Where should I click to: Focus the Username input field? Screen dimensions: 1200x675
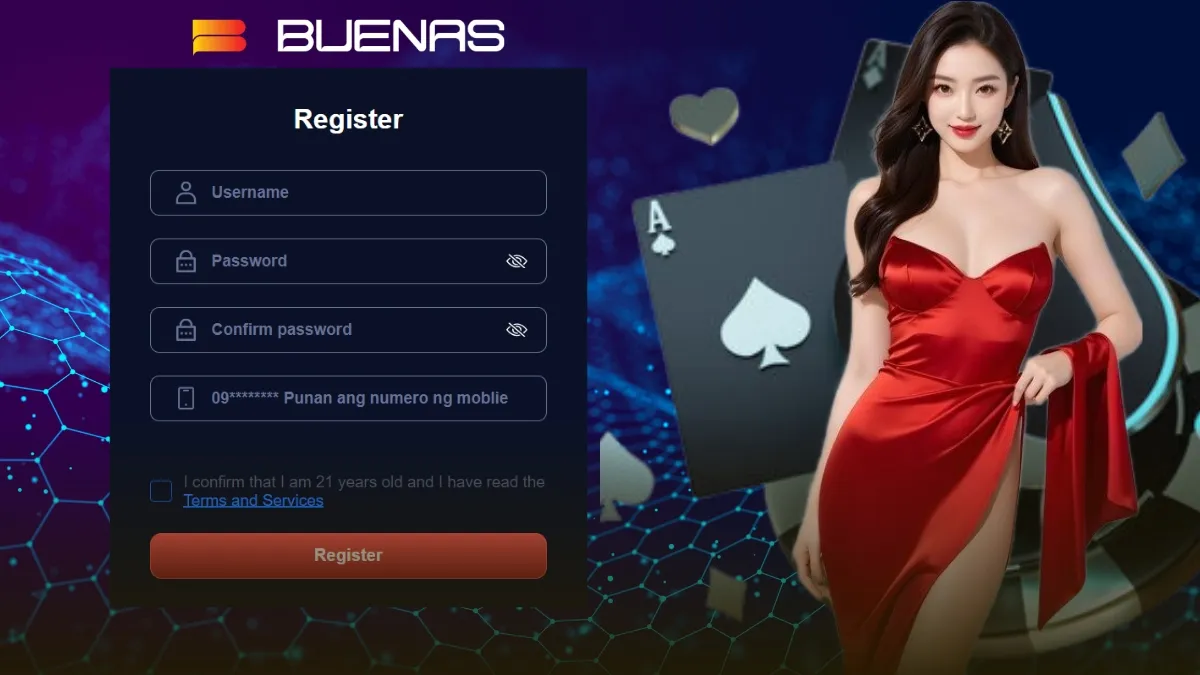tap(348, 193)
